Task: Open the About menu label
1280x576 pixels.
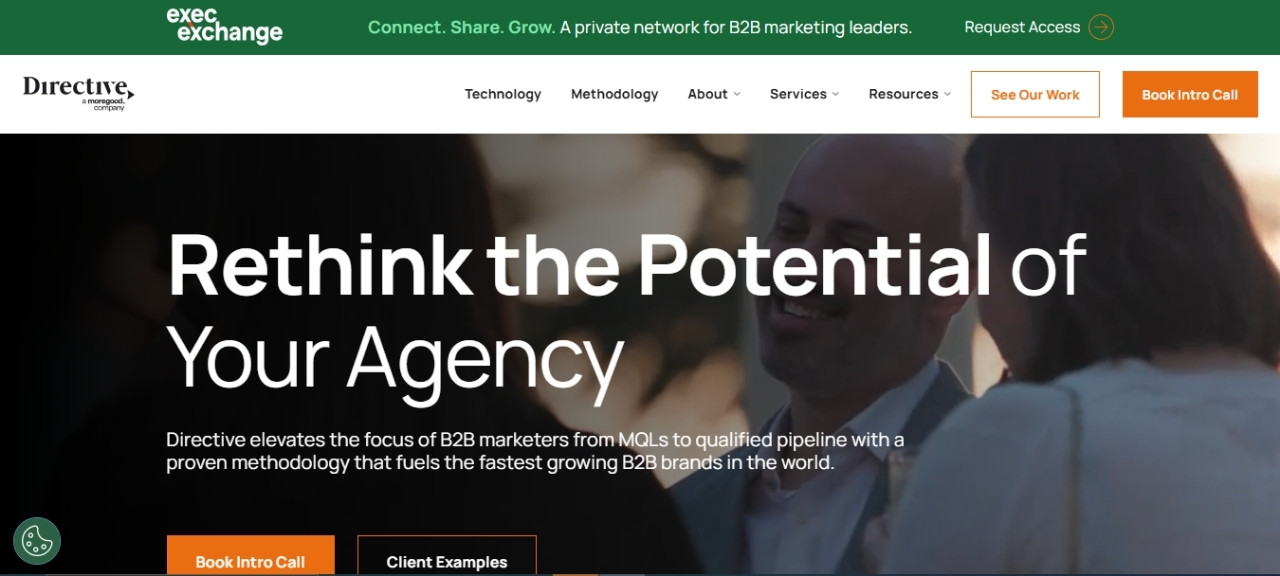Action: tap(707, 94)
